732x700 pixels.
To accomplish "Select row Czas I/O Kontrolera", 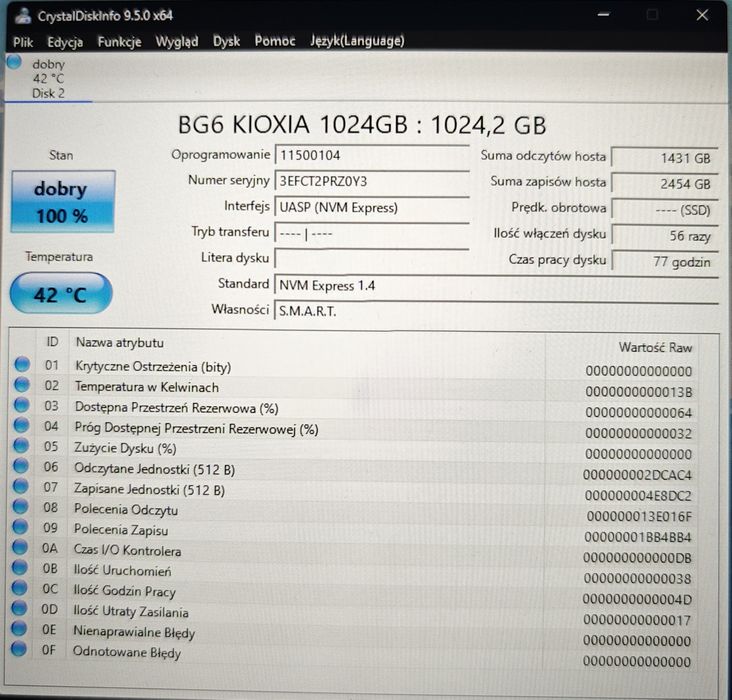I will [355, 552].
